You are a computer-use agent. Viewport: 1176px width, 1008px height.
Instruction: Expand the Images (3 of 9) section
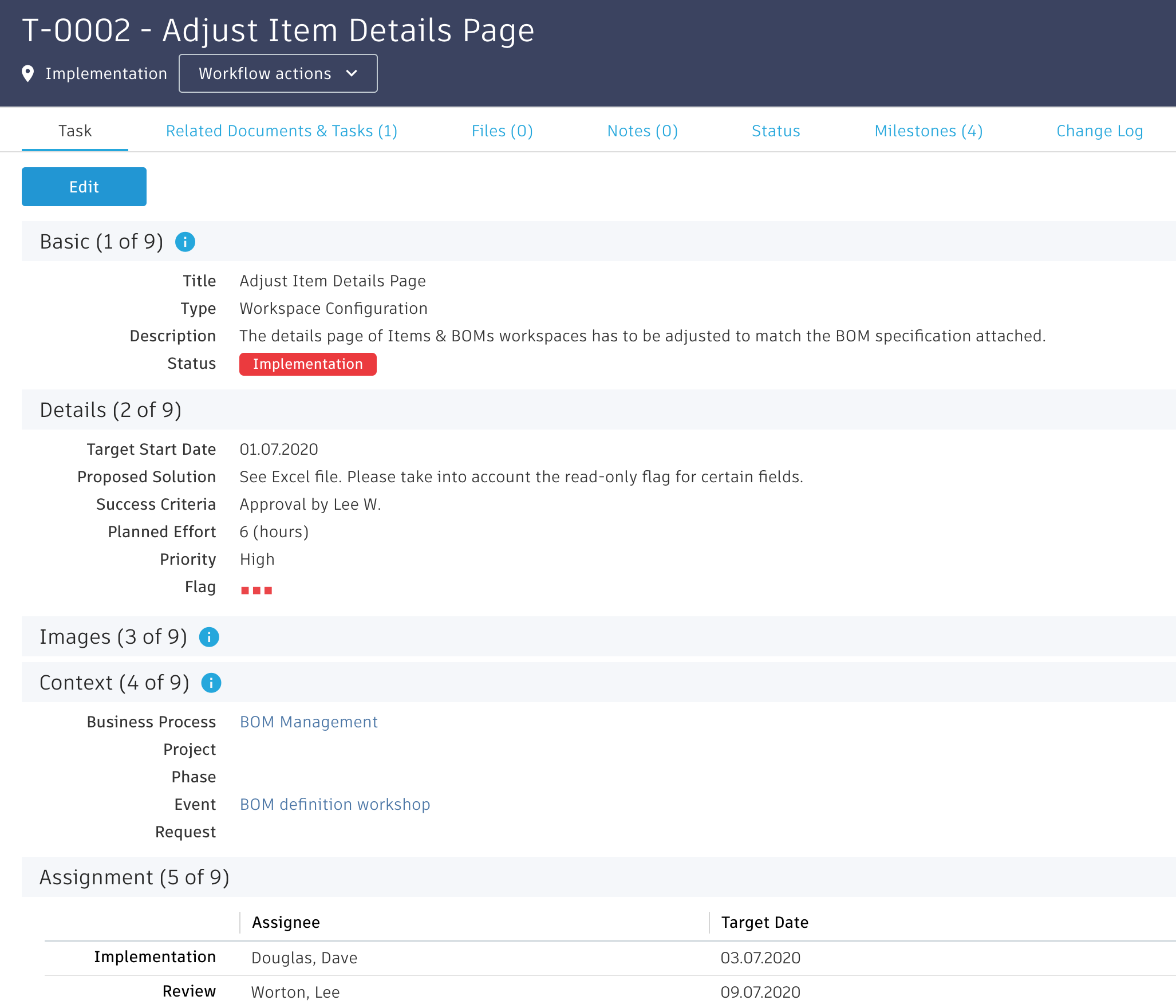coord(113,637)
